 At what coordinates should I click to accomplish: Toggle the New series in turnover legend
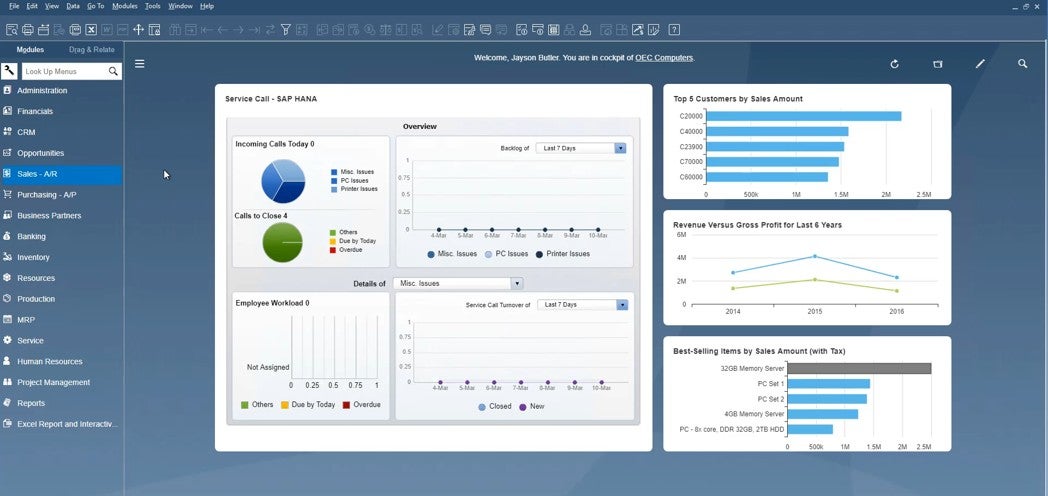tap(530, 407)
